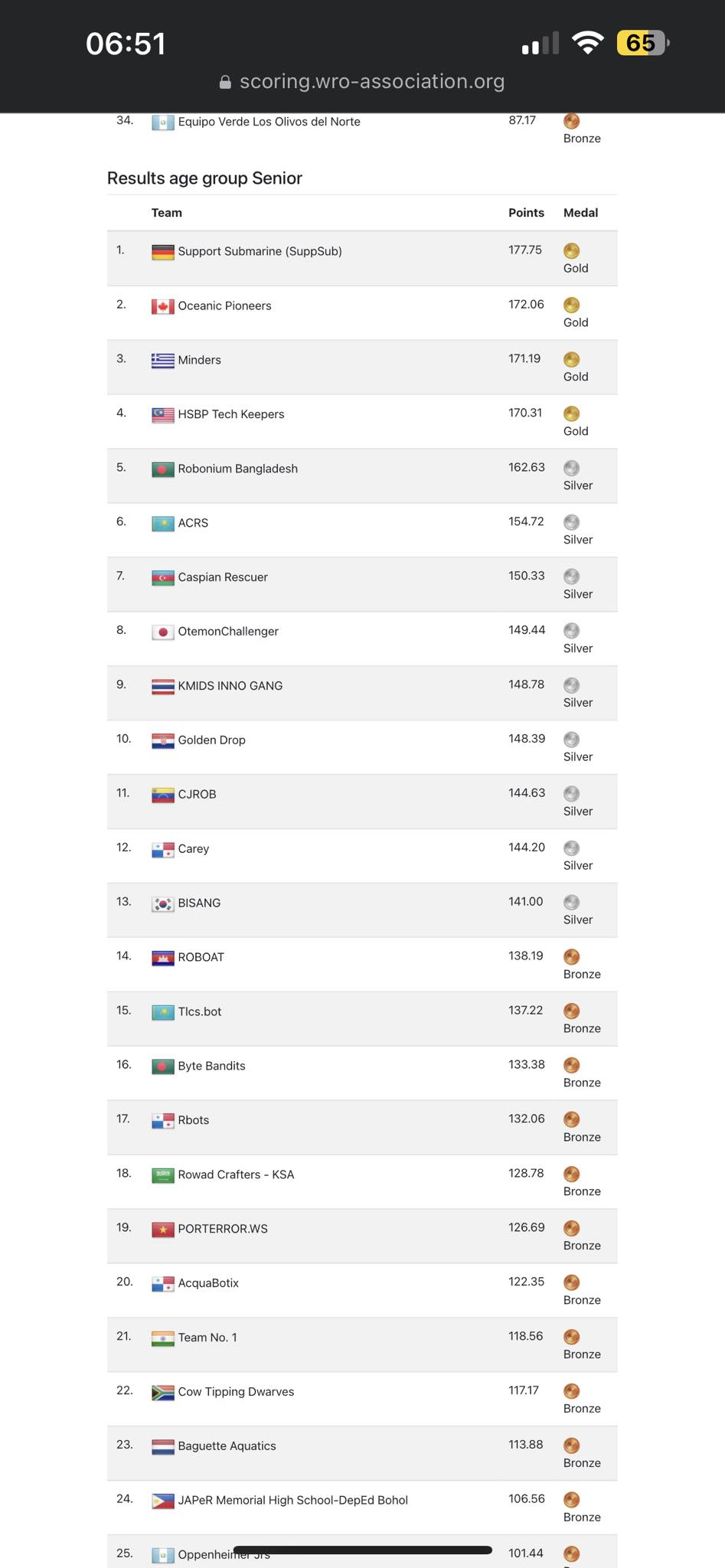Tap the silver medal icon for Robonium Bangladesh
Screen dimensions: 725x1568
tap(571, 468)
